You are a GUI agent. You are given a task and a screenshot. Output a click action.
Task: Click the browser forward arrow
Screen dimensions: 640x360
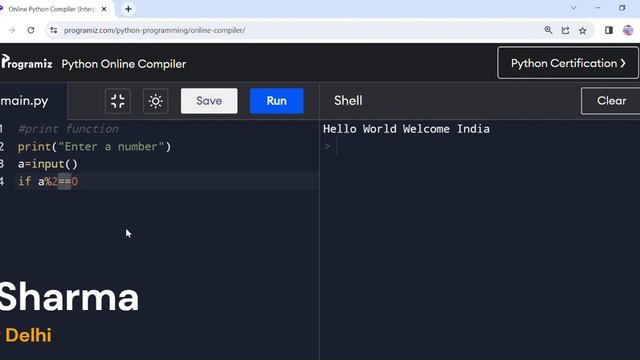pos(11,30)
